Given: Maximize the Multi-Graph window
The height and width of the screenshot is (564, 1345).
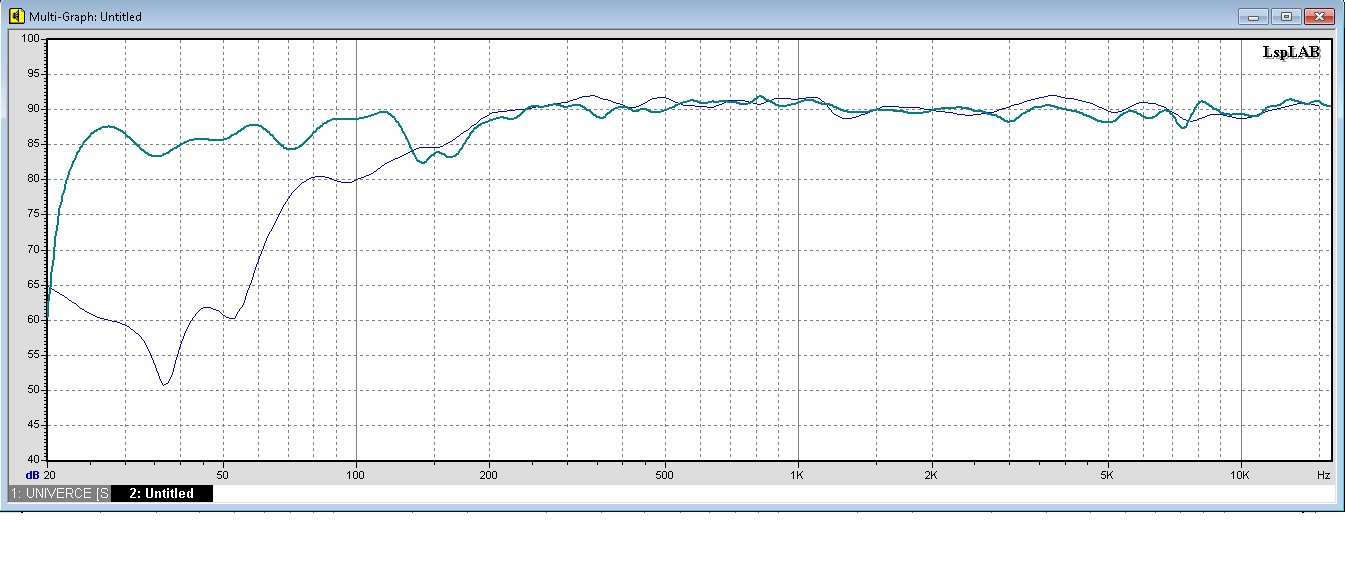Looking at the screenshot, I should tap(1285, 16).
